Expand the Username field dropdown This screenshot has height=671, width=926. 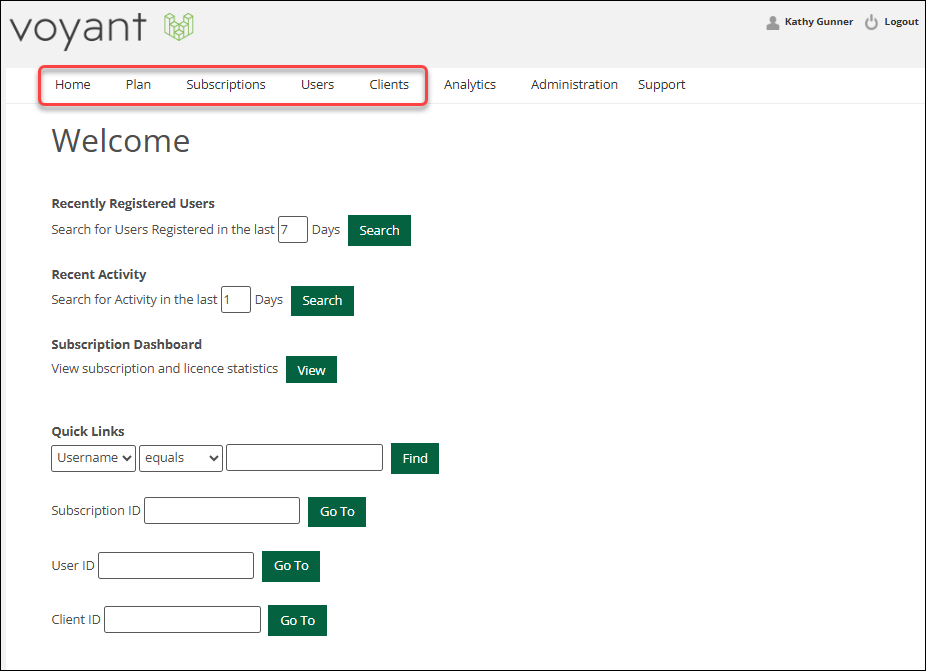click(93, 458)
